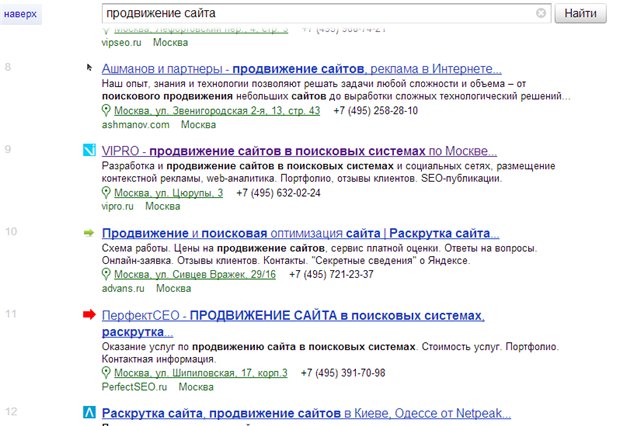
Task: Click map pin icon for Звенигородская address
Action: pyautogui.click(x=106, y=111)
